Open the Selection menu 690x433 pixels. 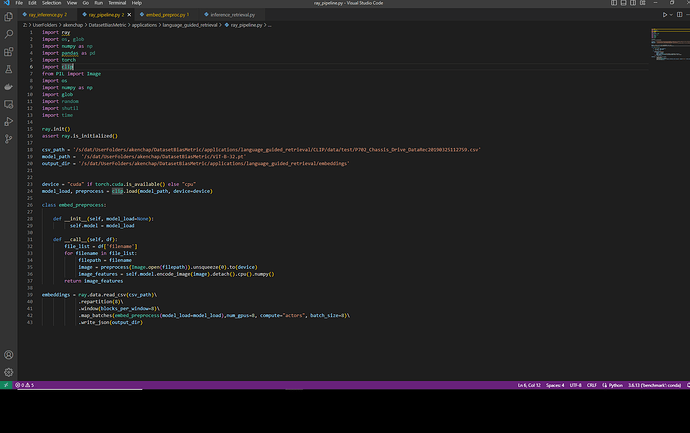[51, 3]
